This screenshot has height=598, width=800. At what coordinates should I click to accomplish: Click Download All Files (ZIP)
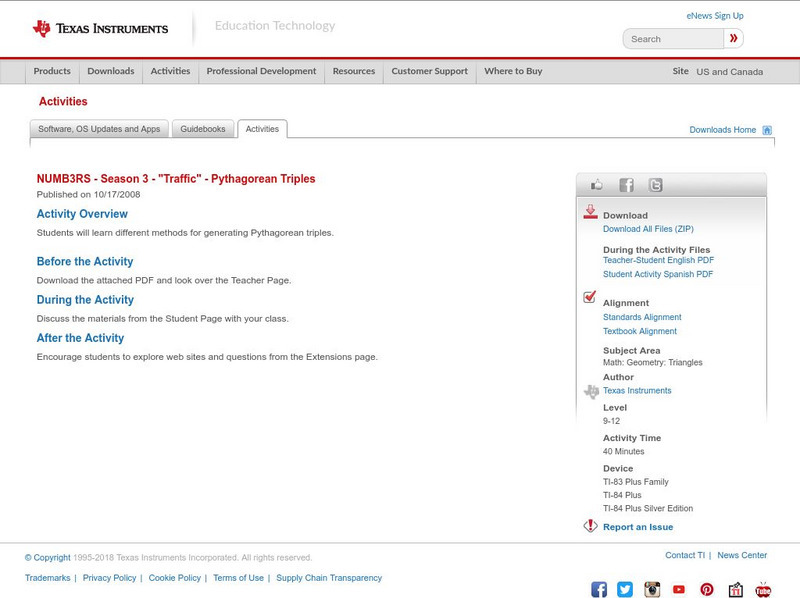pos(648,229)
